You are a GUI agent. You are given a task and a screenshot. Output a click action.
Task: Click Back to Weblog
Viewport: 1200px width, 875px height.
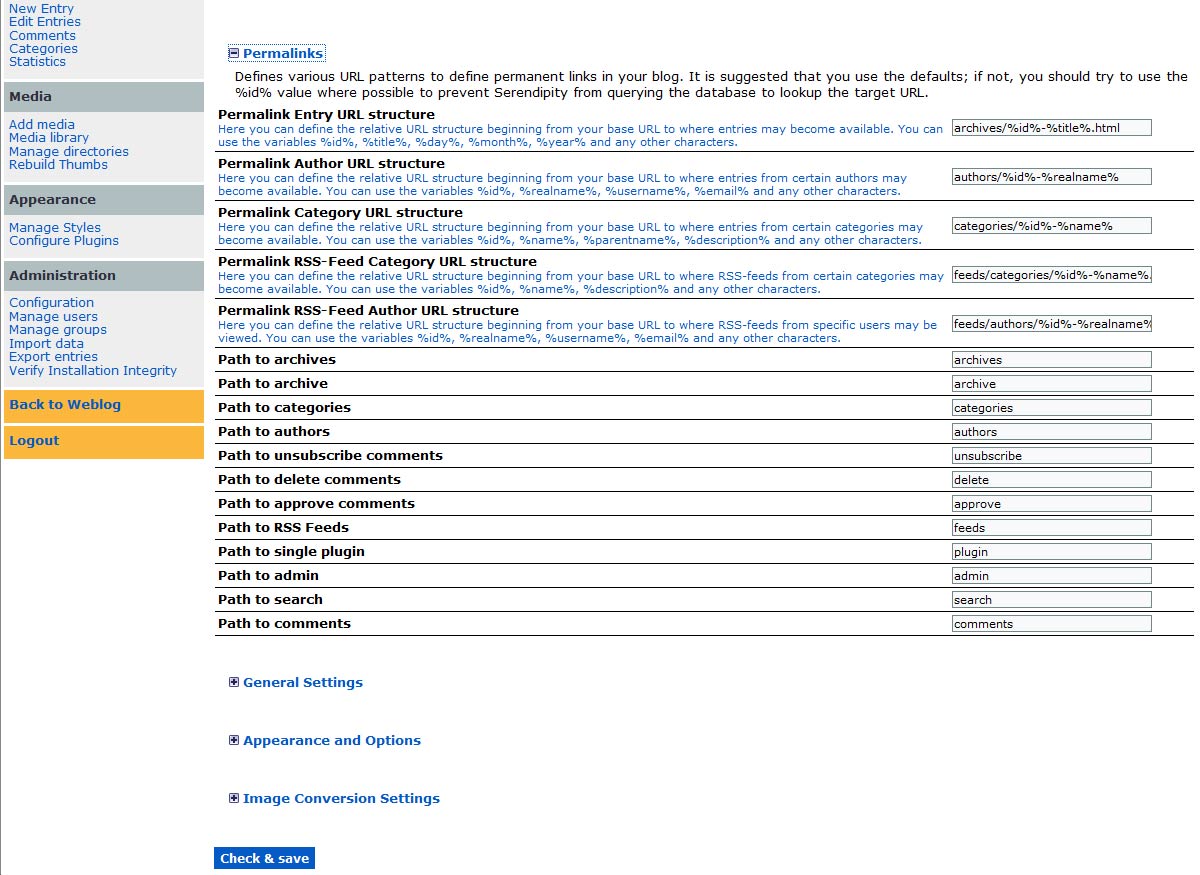[x=64, y=404]
